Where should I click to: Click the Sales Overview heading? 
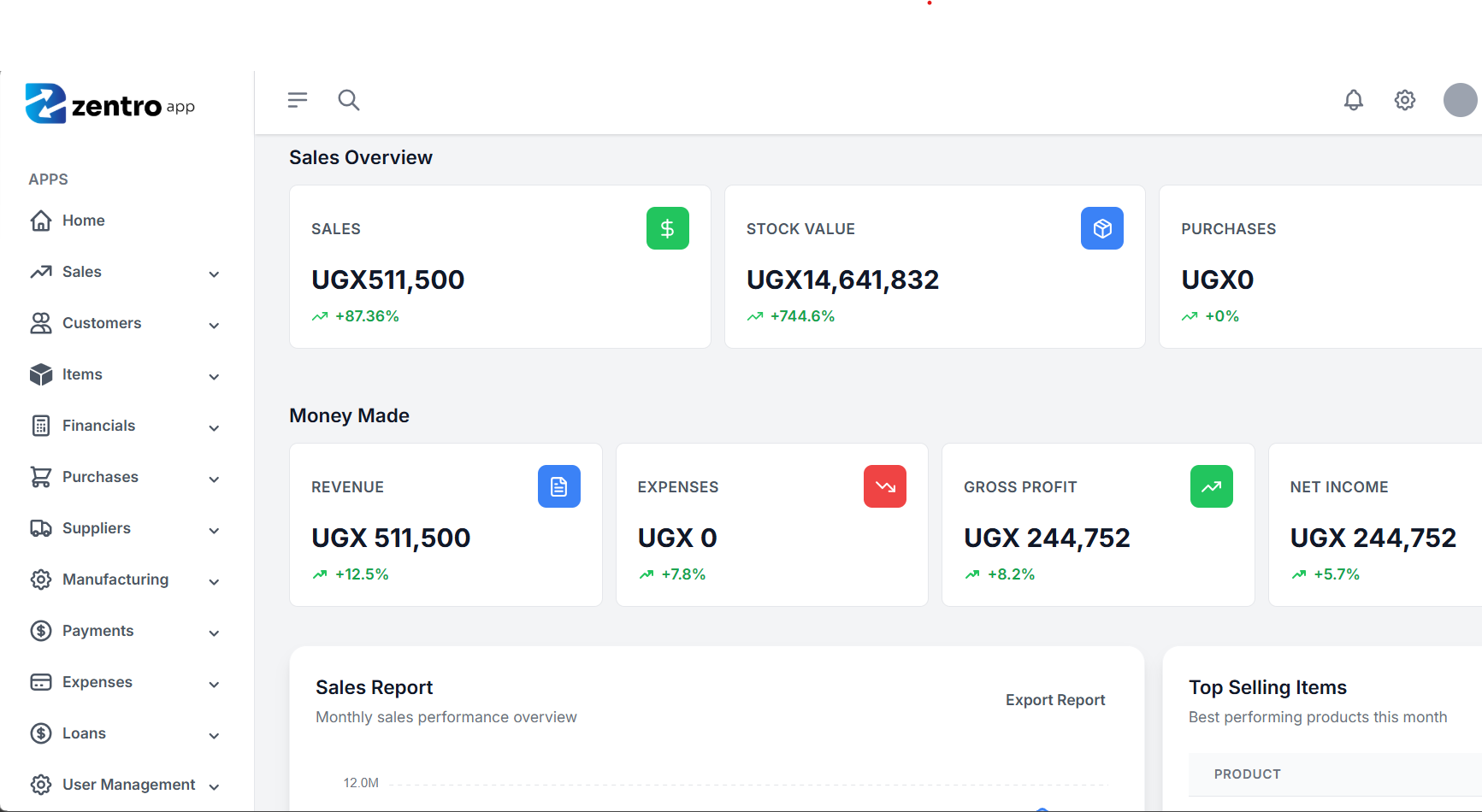[x=361, y=157]
